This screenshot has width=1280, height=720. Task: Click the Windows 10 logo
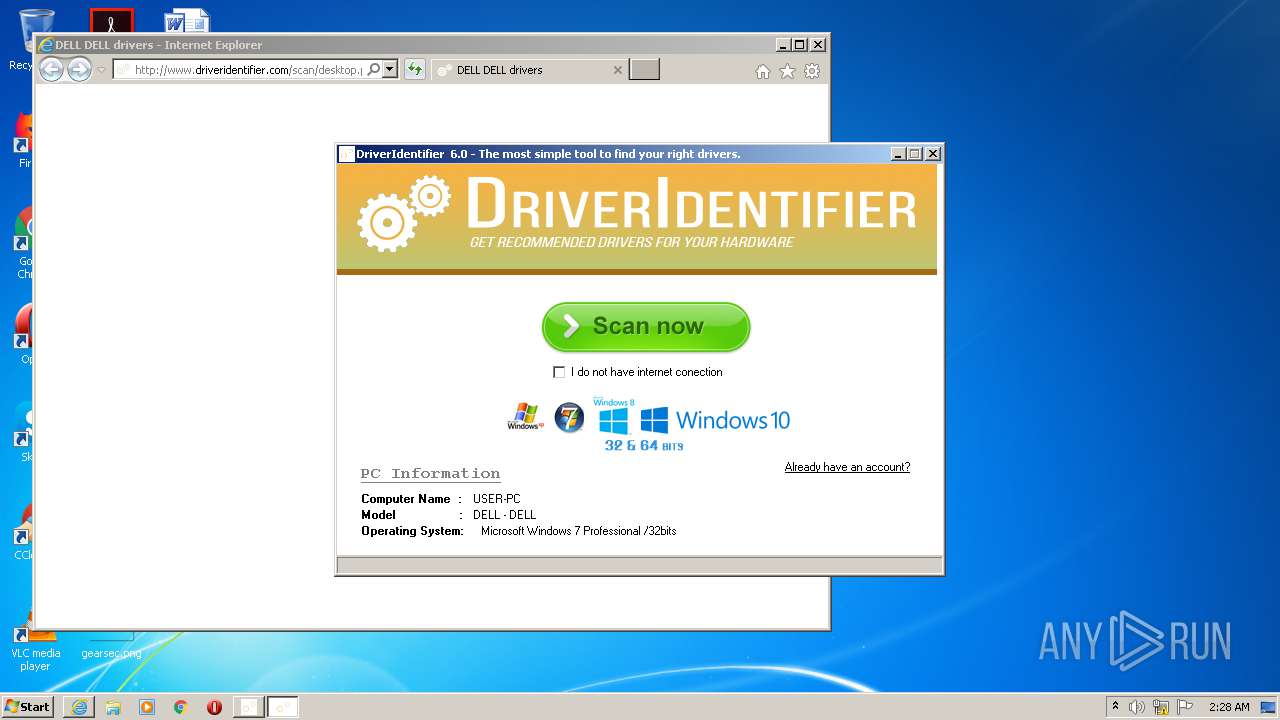point(715,420)
